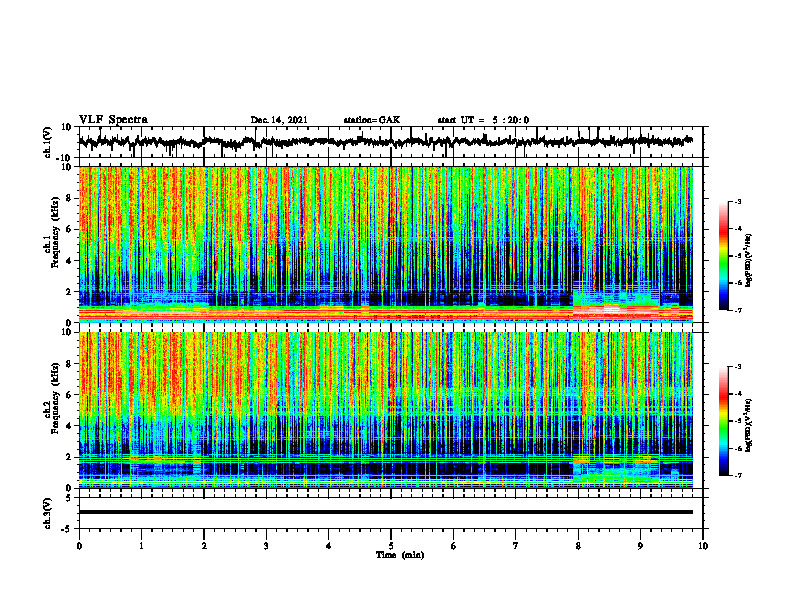Click the "-7" label on ch.2 color bar
This screenshot has height=612, width=792.
pyautogui.click(x=737, y=475)
